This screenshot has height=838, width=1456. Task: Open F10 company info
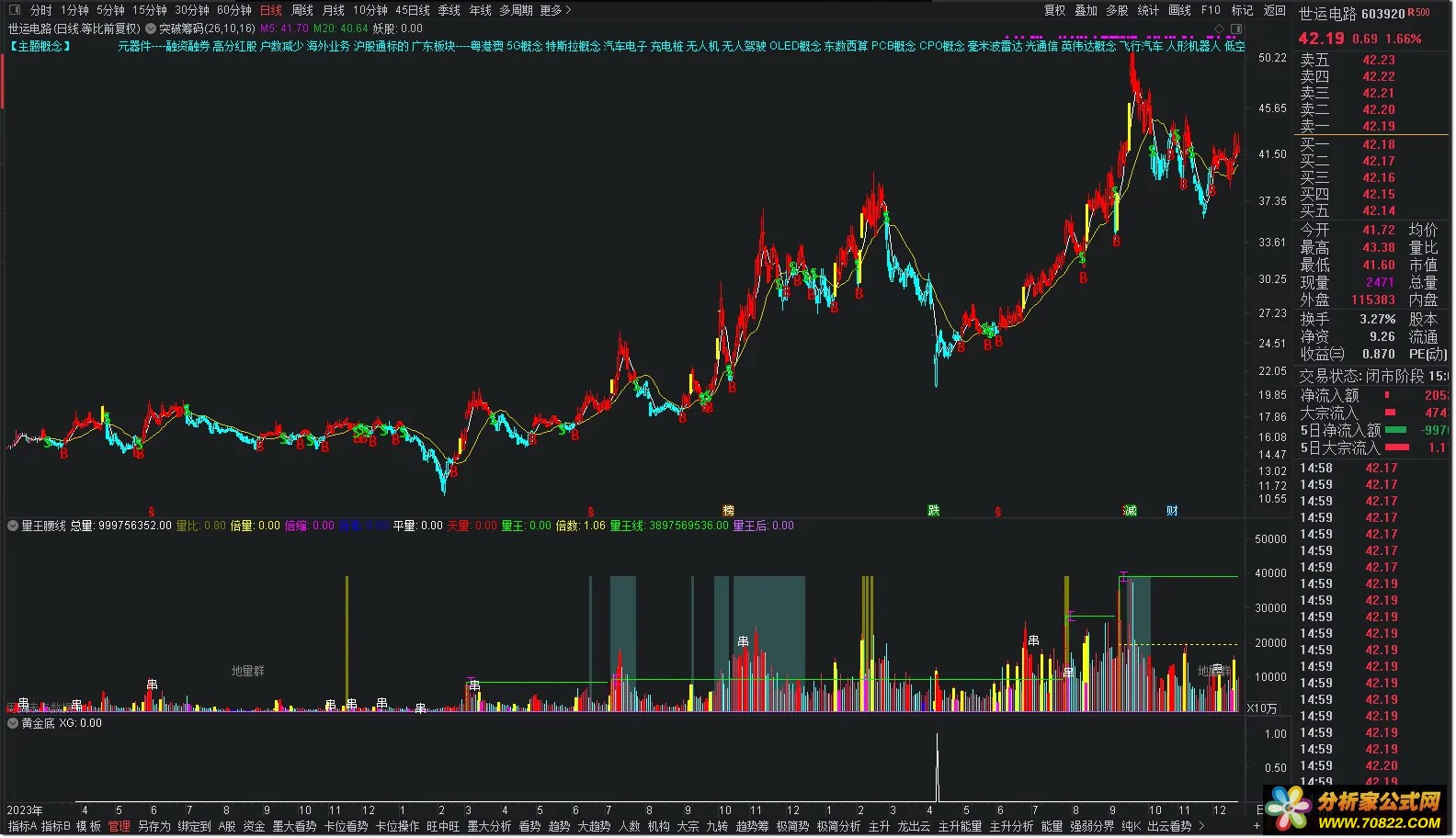(x=1211, y=10)
